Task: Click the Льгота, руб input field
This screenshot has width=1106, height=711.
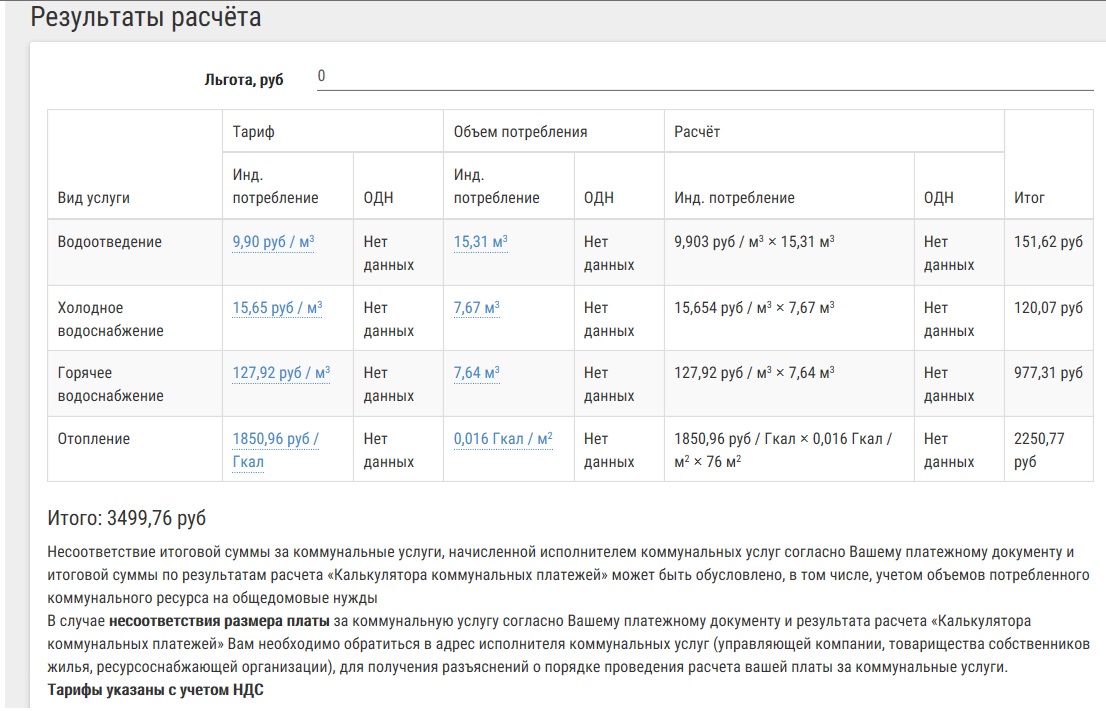Action: tap(704, 77)
